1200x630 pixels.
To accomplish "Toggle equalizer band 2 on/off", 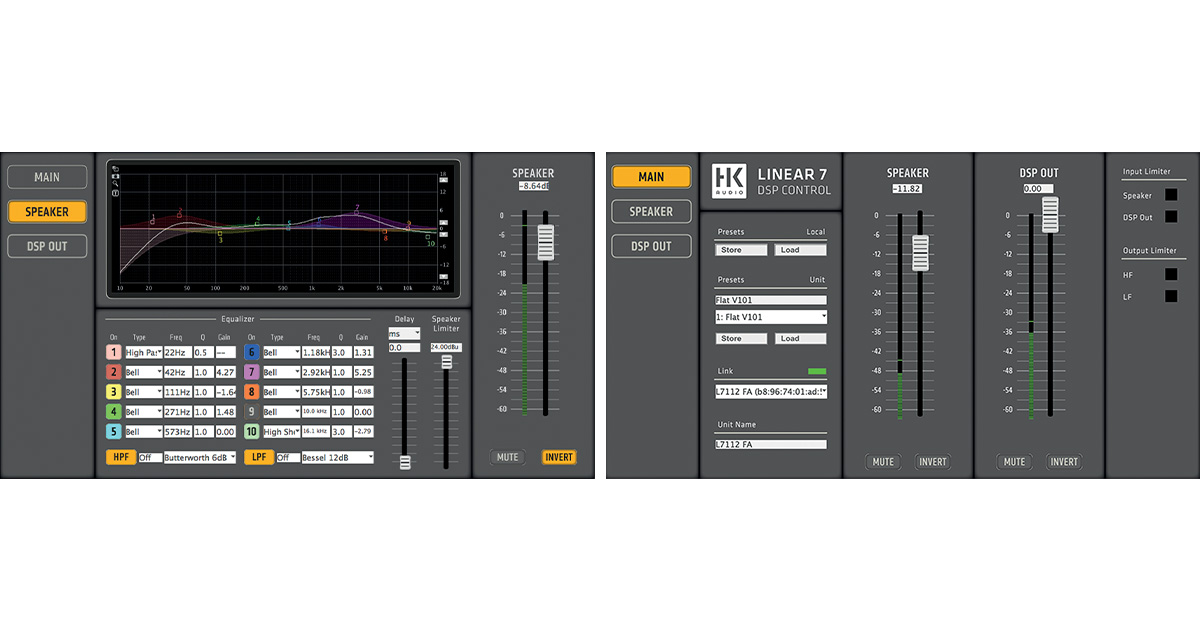I will coord(114,372).
